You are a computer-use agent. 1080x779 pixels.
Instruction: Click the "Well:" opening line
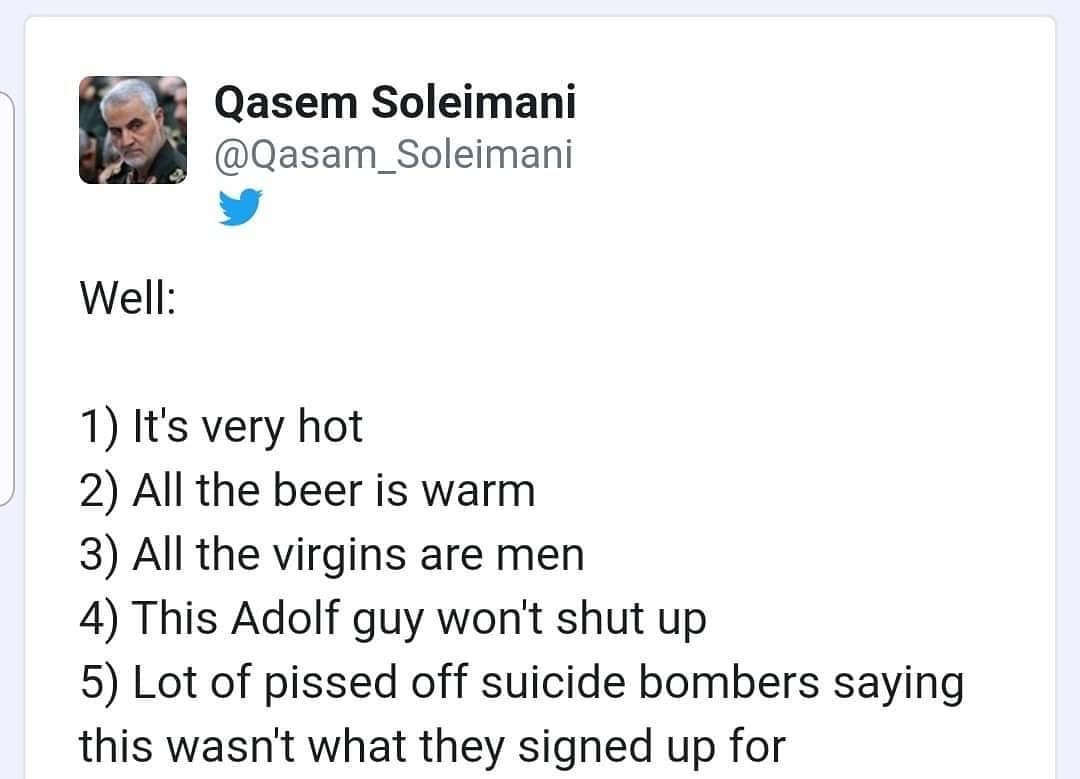(x=128, y=298)
